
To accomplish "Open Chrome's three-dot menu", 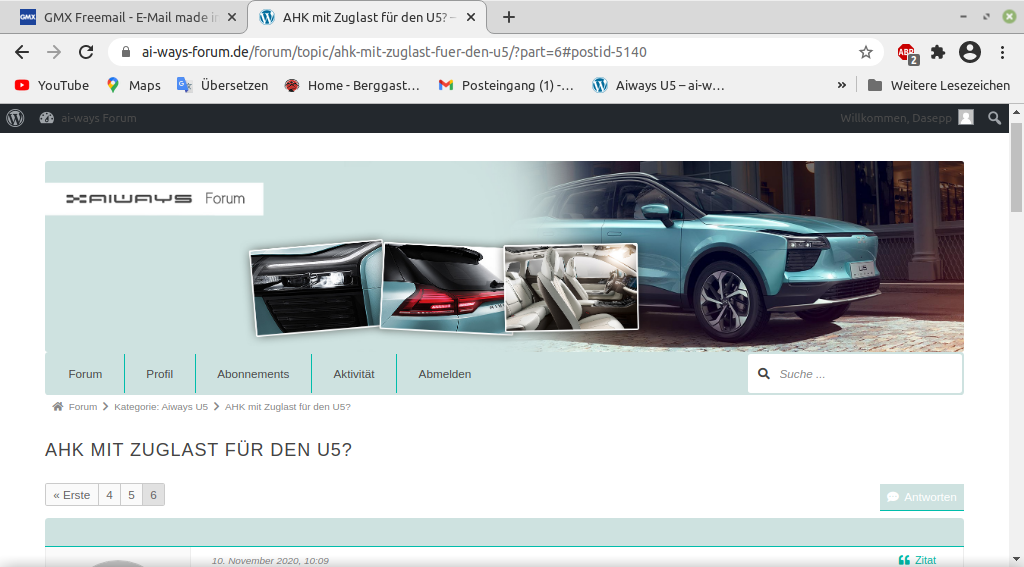I will (x=1002, y=52).
